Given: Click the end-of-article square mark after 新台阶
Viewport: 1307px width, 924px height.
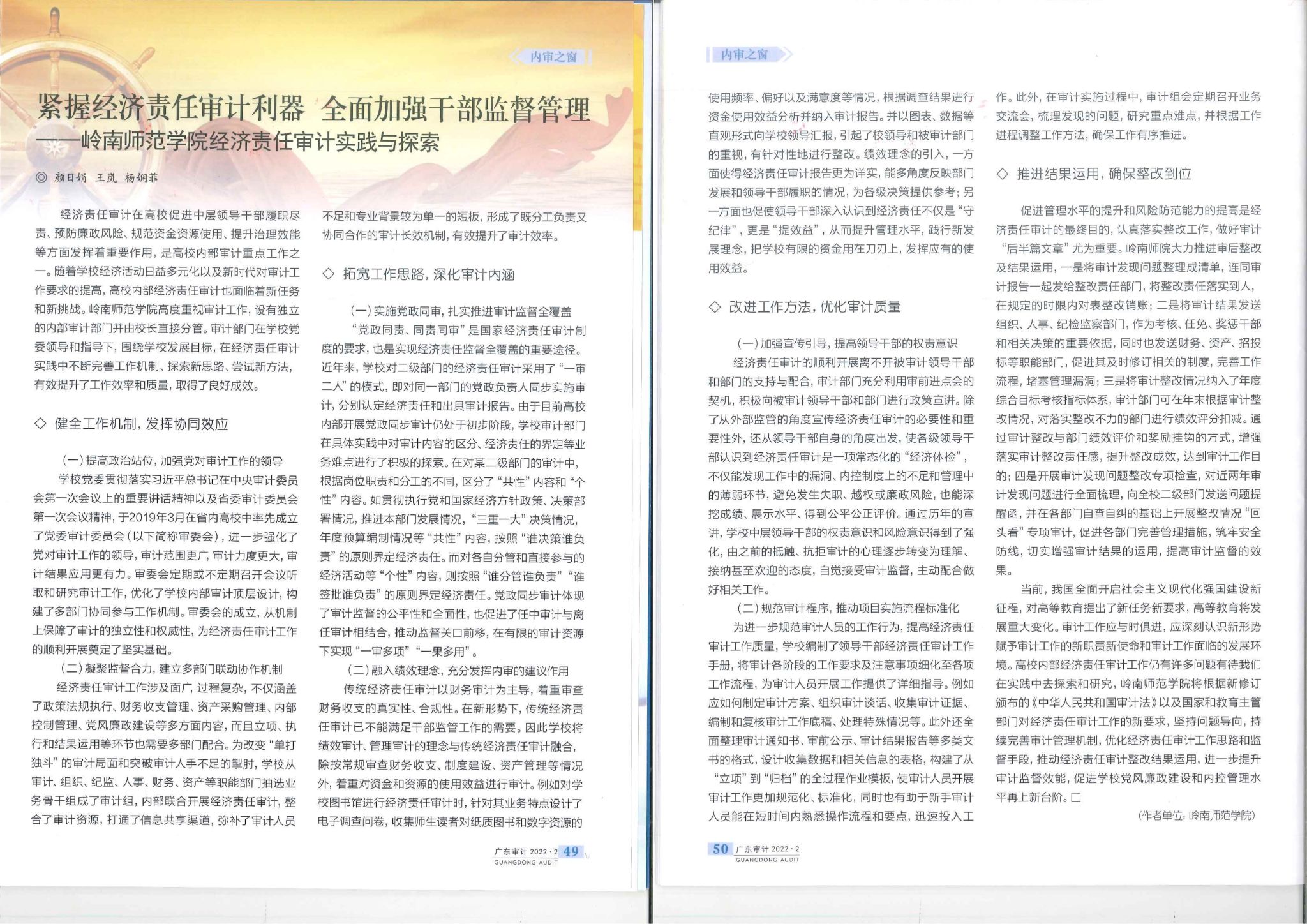Looking at the screenshot, I should [x=1077, y=798].
